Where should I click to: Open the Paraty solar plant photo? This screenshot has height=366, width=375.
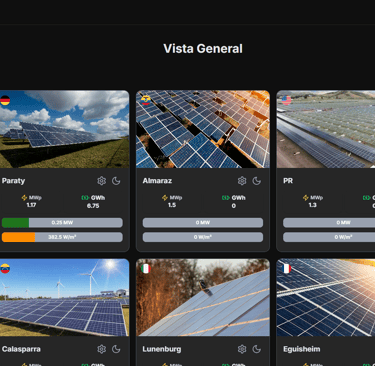65,129
